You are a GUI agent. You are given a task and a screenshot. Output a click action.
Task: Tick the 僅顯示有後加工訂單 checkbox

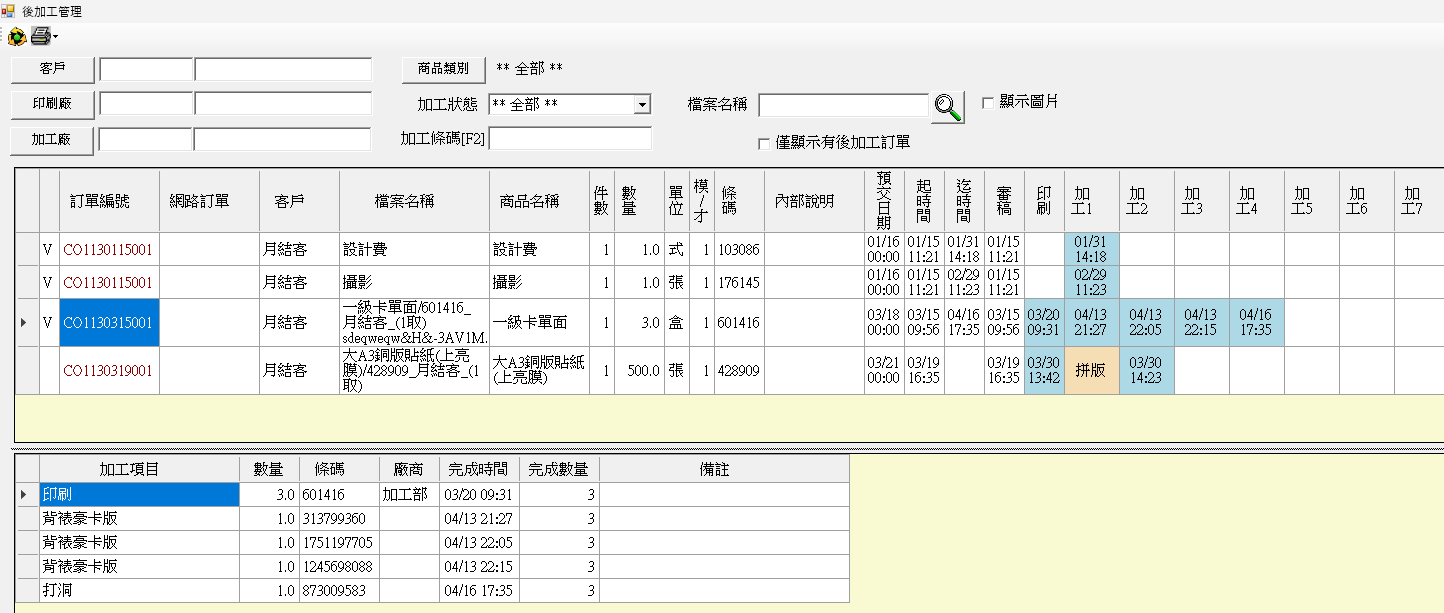tap(765, 143)
